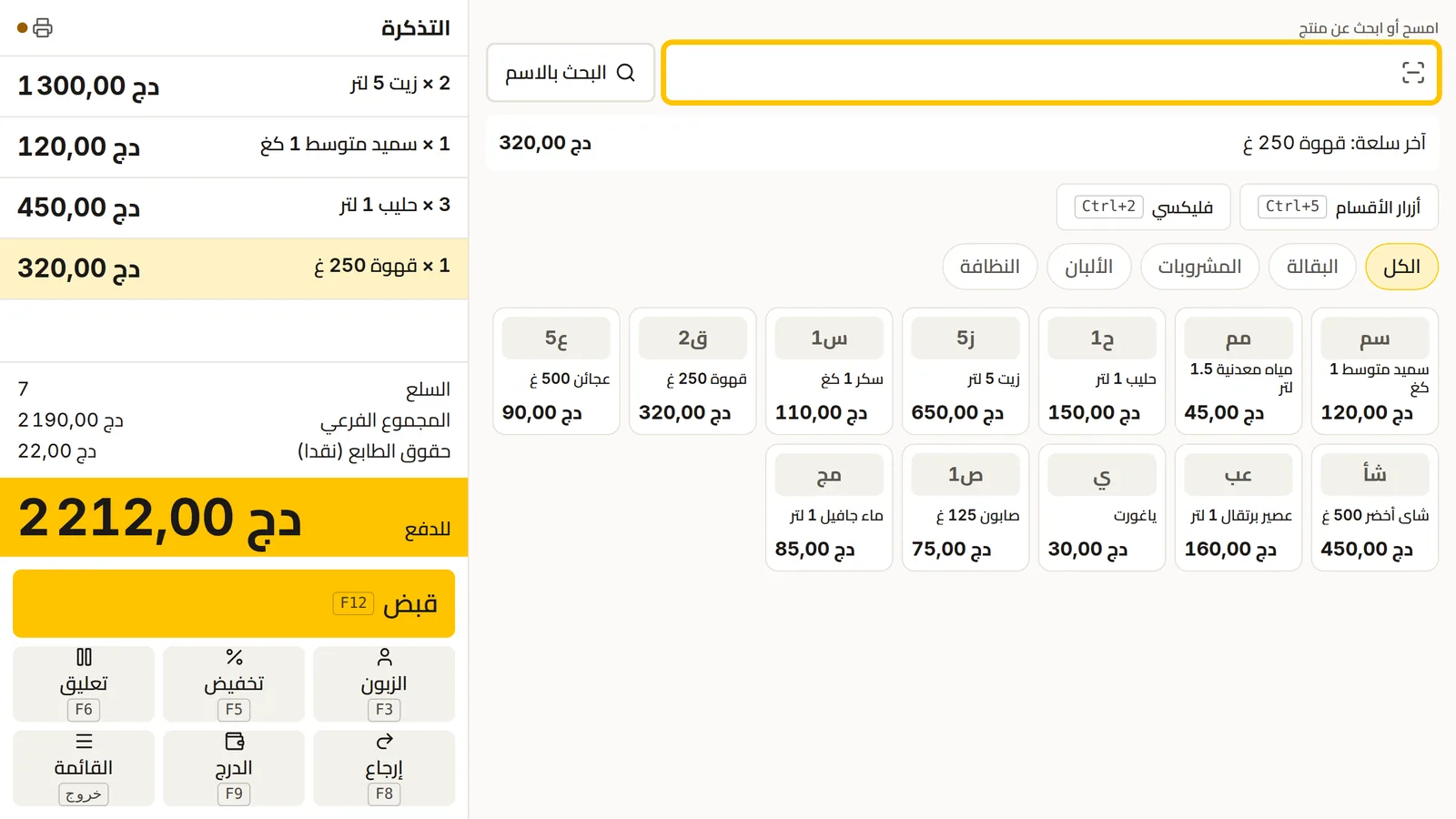This screenshot has height=819, width=1456.
Task: Click the person icon on الزبون button
Action: (x=384, y=657)
